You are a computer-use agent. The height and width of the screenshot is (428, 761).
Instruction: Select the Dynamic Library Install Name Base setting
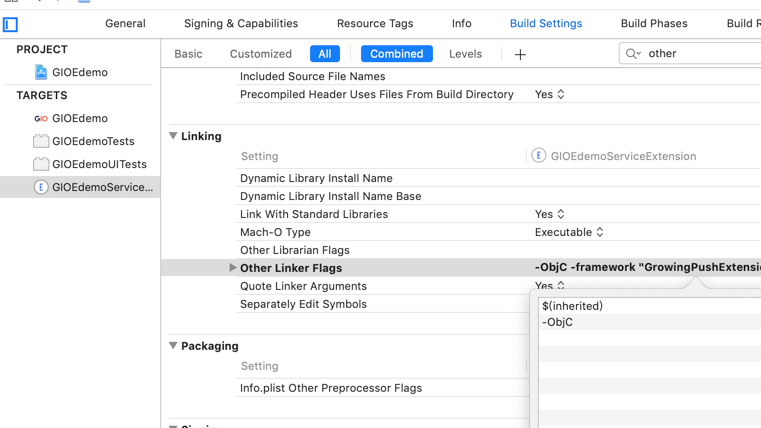[331, 196]
